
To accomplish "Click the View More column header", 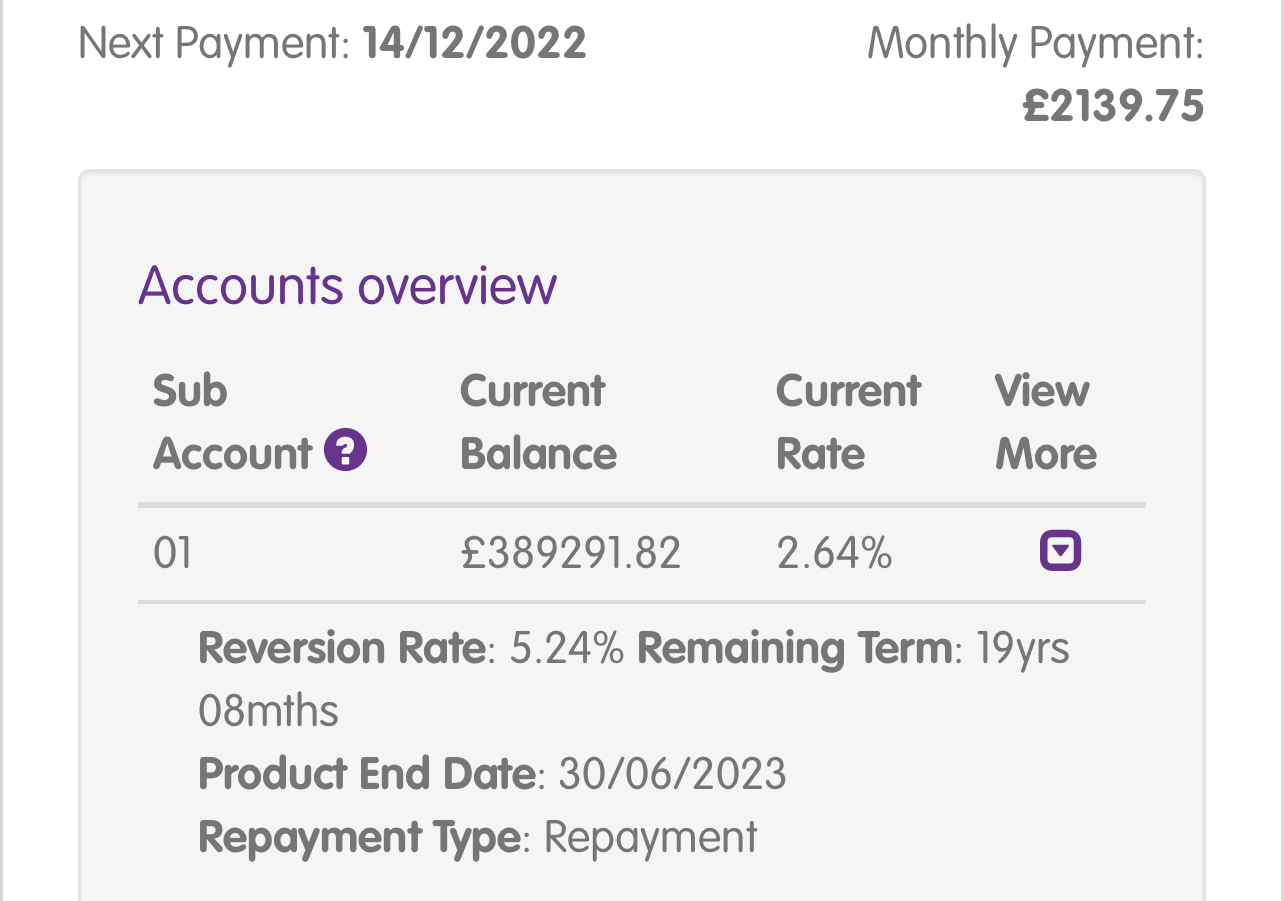I will (x=1045, y=421).
